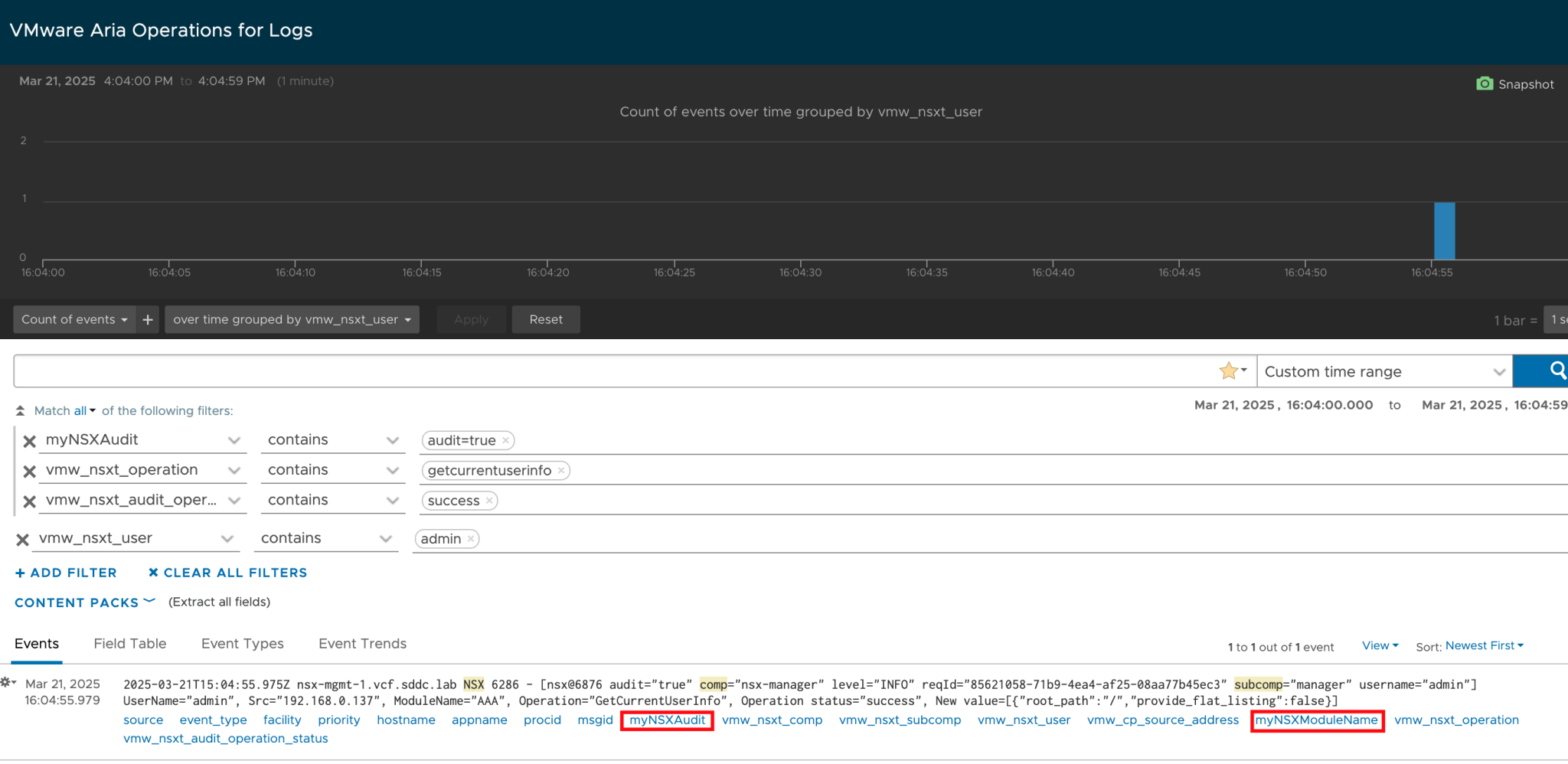Click the blue magnifier search icon
Screen dimensions: 1568x764
pyautogui.click(x=1557, y=371)
